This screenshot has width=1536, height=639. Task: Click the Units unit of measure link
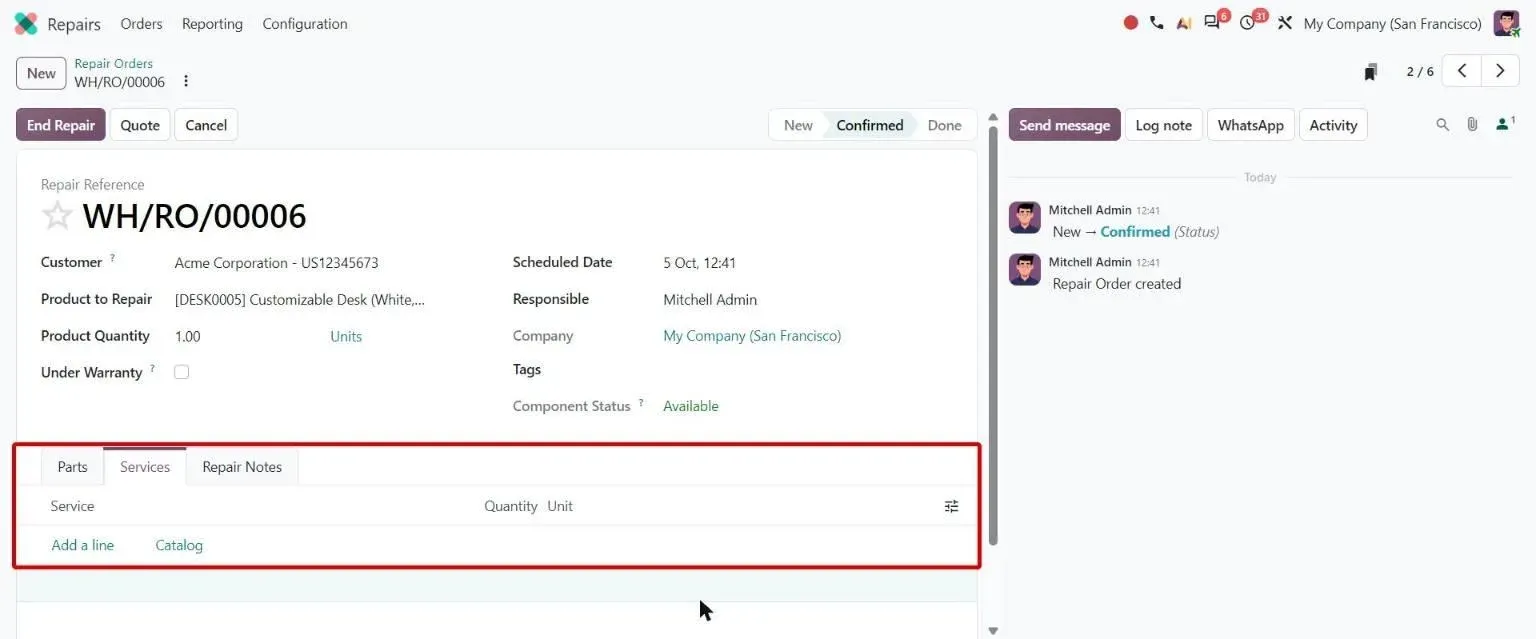tap(346, 336)
